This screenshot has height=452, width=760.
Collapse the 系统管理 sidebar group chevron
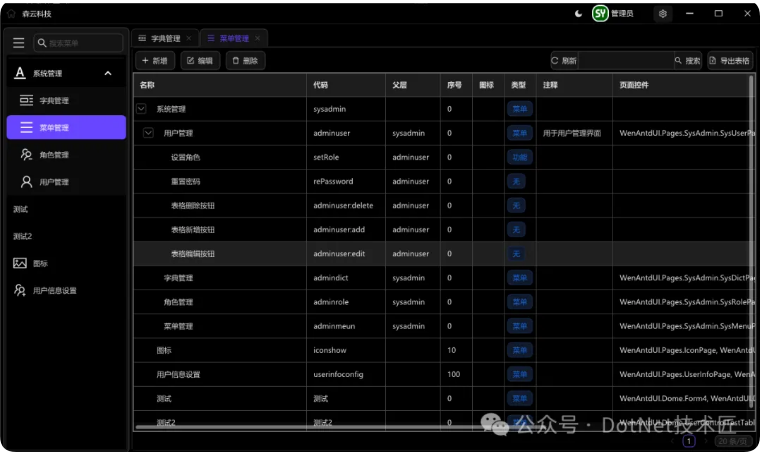click(x=108, y=74)
